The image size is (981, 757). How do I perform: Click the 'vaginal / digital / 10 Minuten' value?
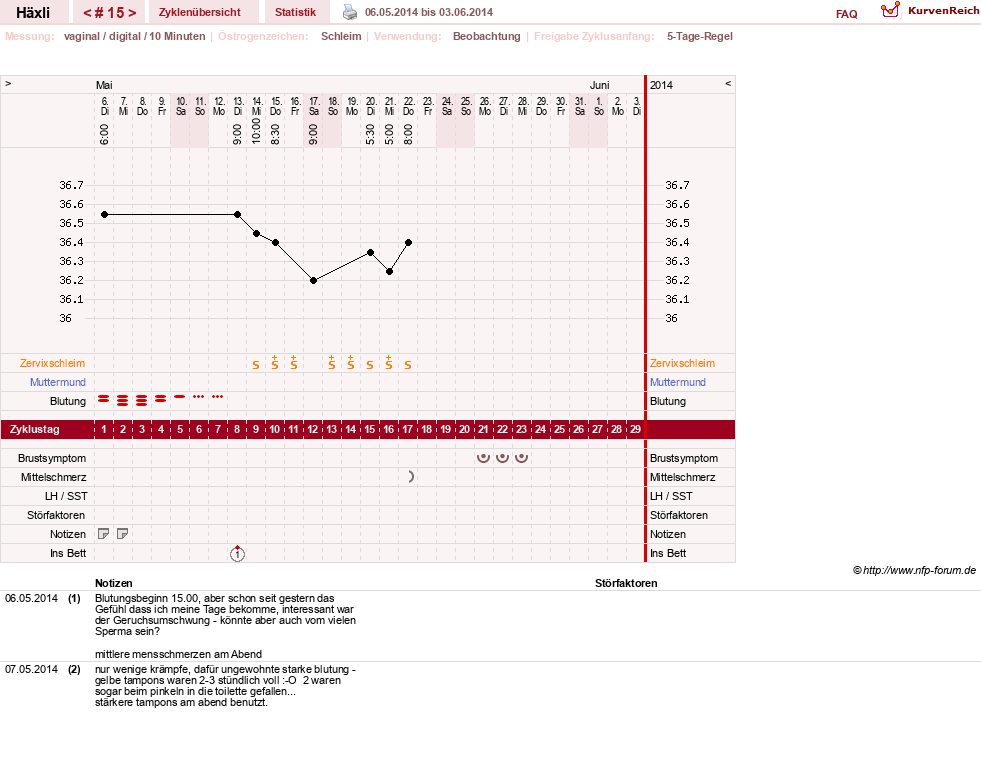click(x=135, y=36)
